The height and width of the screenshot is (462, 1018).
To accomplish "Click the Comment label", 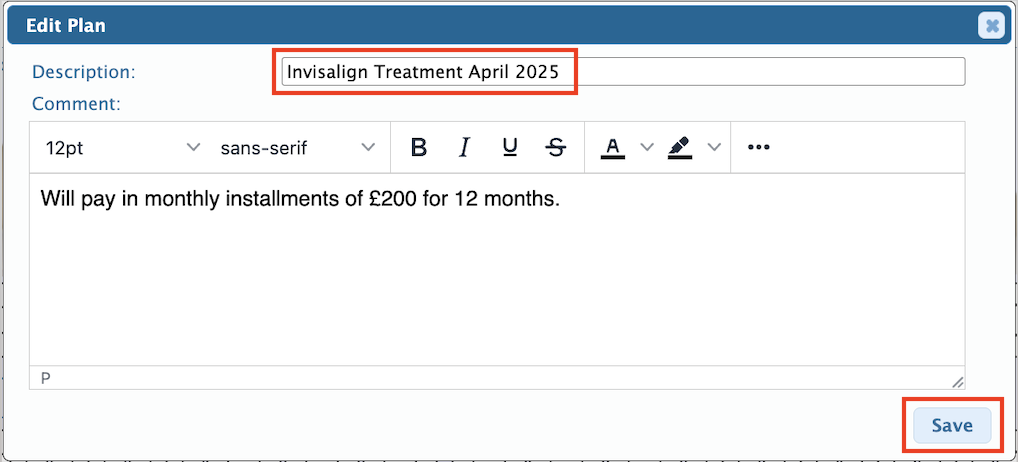I will pos(76,103).
